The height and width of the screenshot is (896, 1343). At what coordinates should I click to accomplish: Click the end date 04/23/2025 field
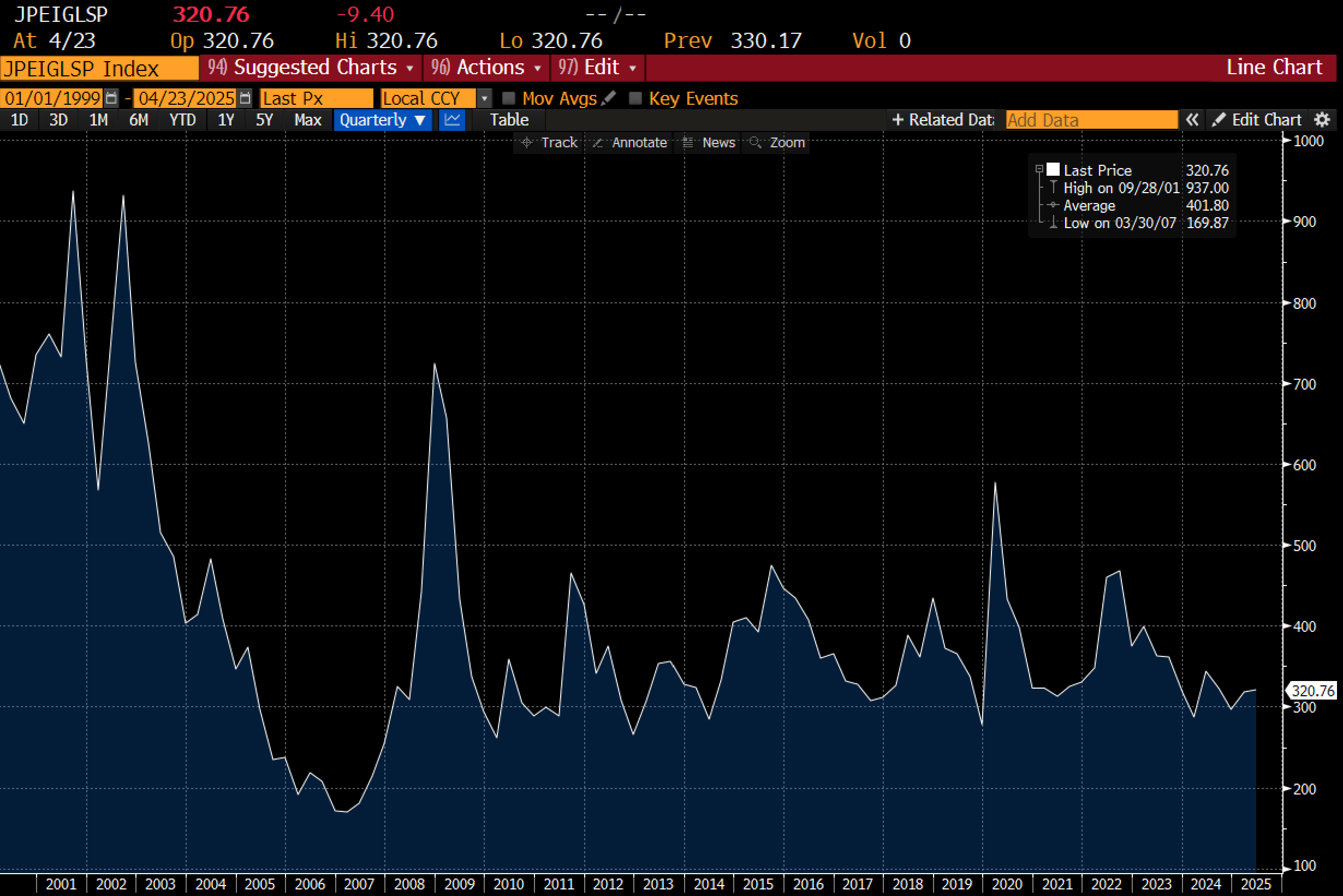pyautogui.click(x=186, y=98)
